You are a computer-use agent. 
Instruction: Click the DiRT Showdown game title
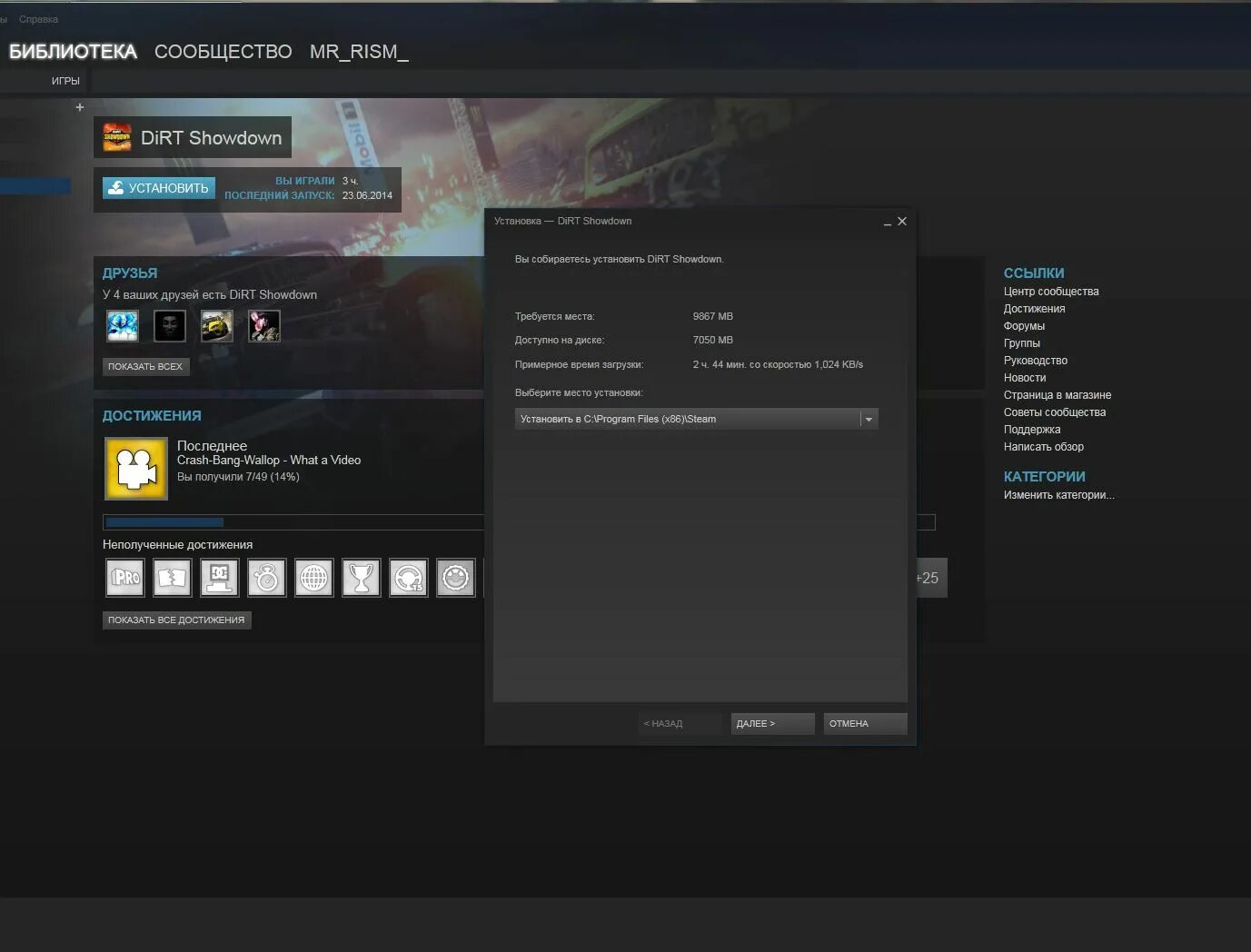pos(212,138)
